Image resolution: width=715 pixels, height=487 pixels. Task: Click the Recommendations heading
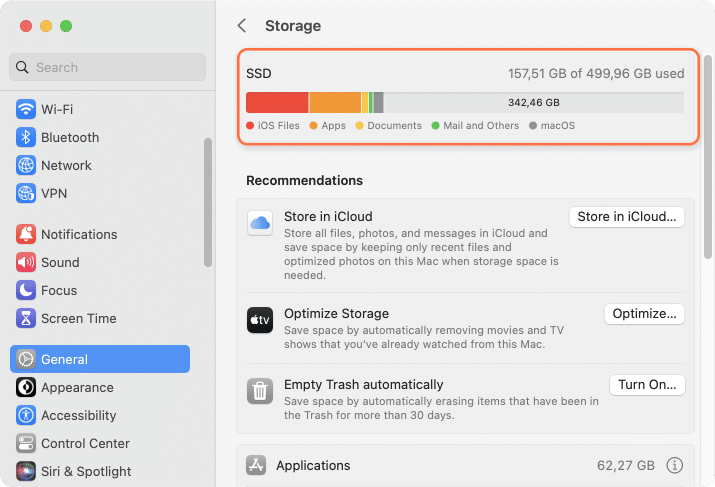point(305,181)
